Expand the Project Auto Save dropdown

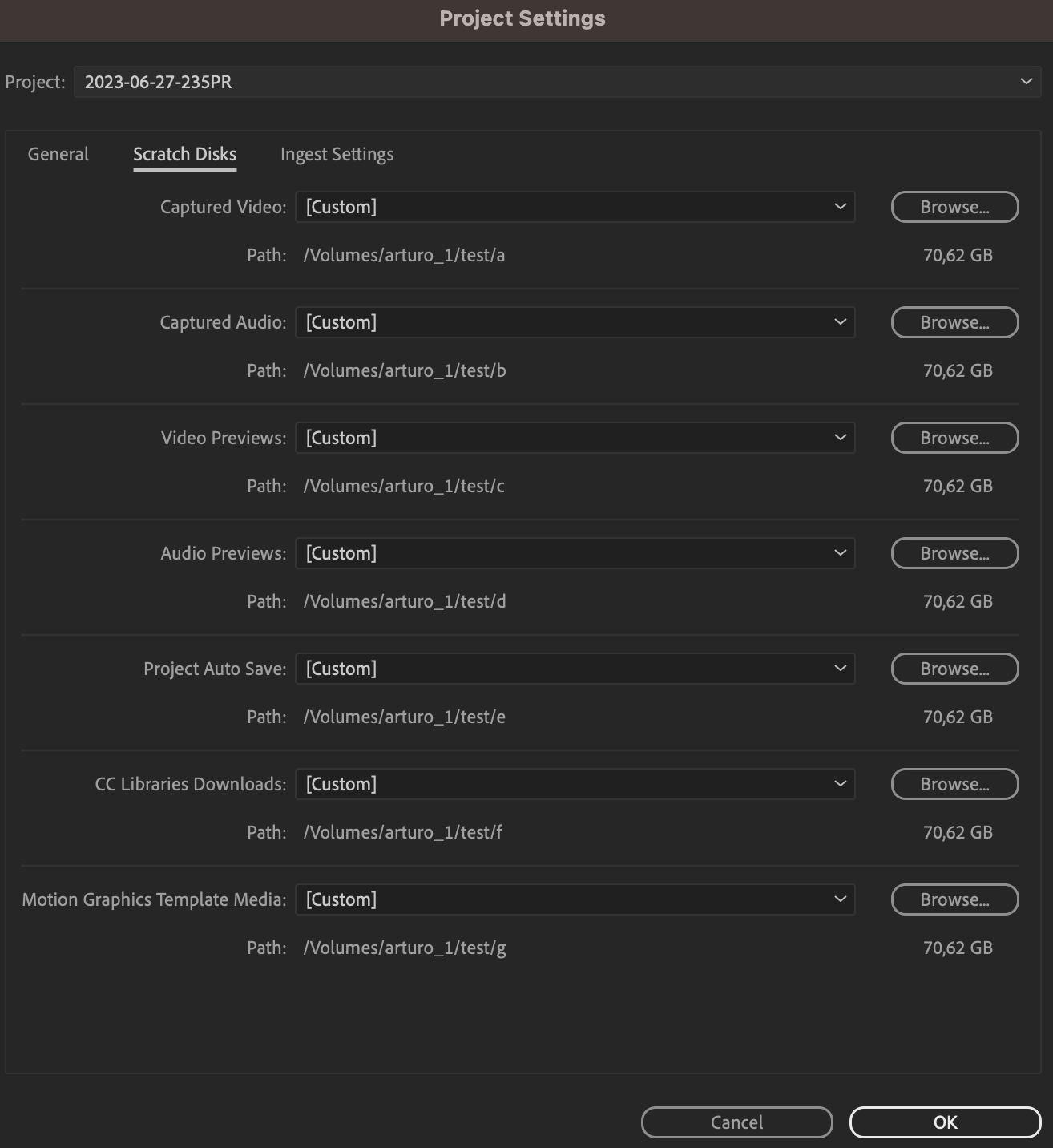pos(575,669)
